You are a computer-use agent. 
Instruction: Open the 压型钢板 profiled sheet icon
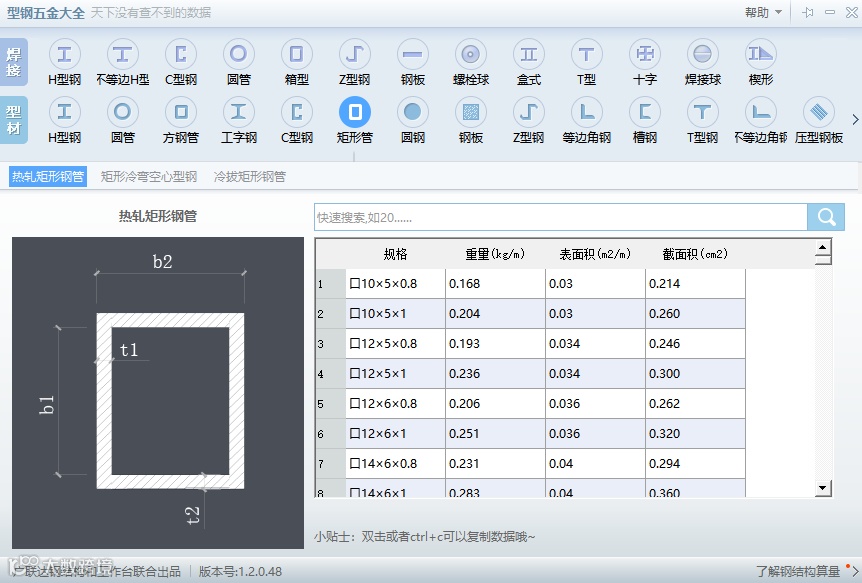(819, 120)
